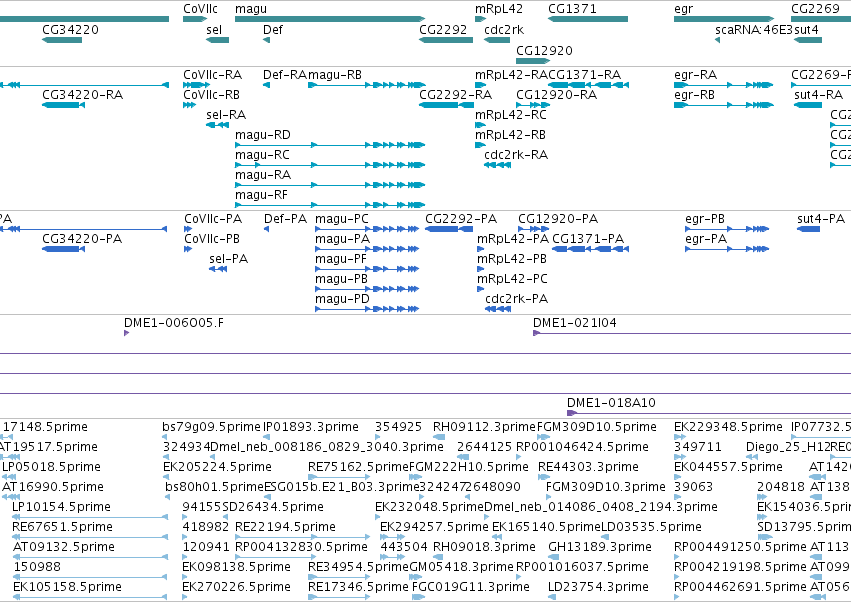Click the magu-RD transcript

pos(330,145)
